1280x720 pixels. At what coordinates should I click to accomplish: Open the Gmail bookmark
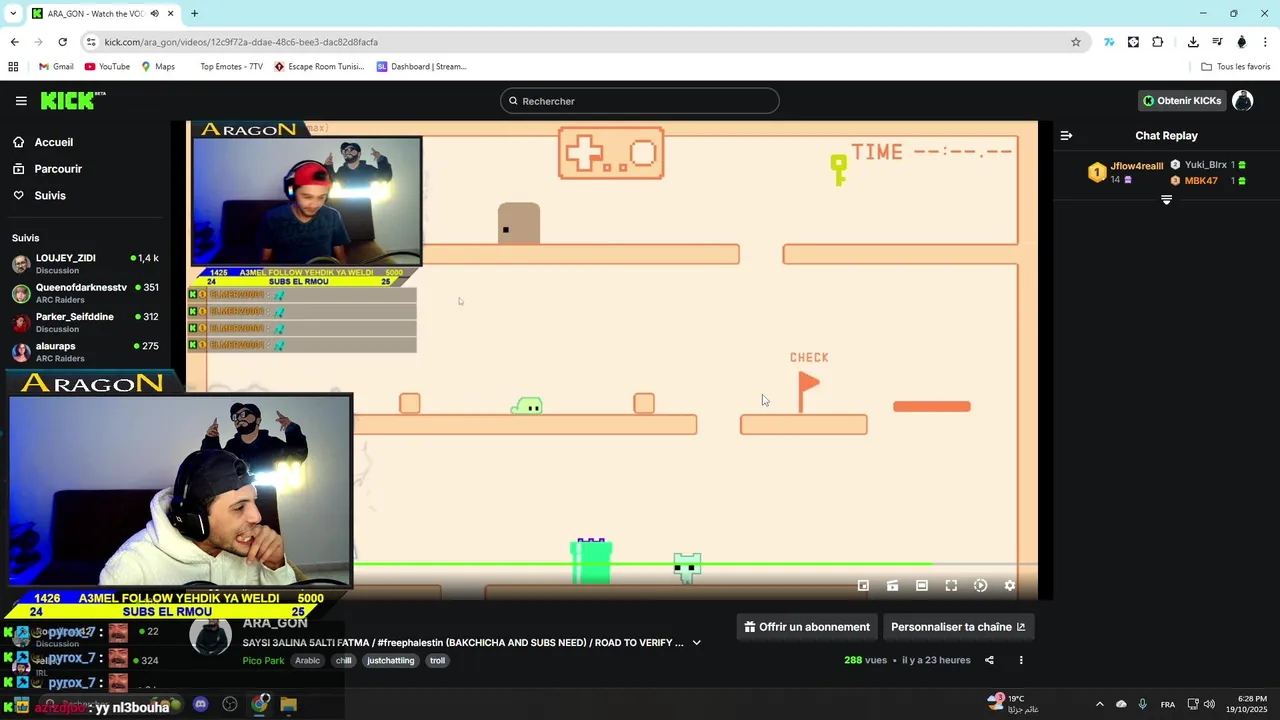tap(56, 67)
